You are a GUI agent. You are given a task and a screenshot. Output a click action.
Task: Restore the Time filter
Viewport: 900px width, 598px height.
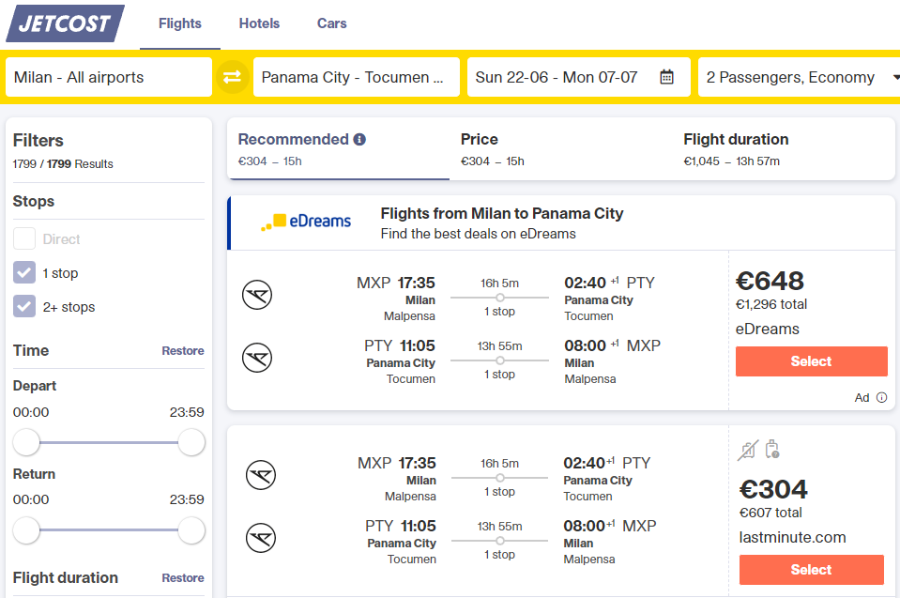coord(183,351)
